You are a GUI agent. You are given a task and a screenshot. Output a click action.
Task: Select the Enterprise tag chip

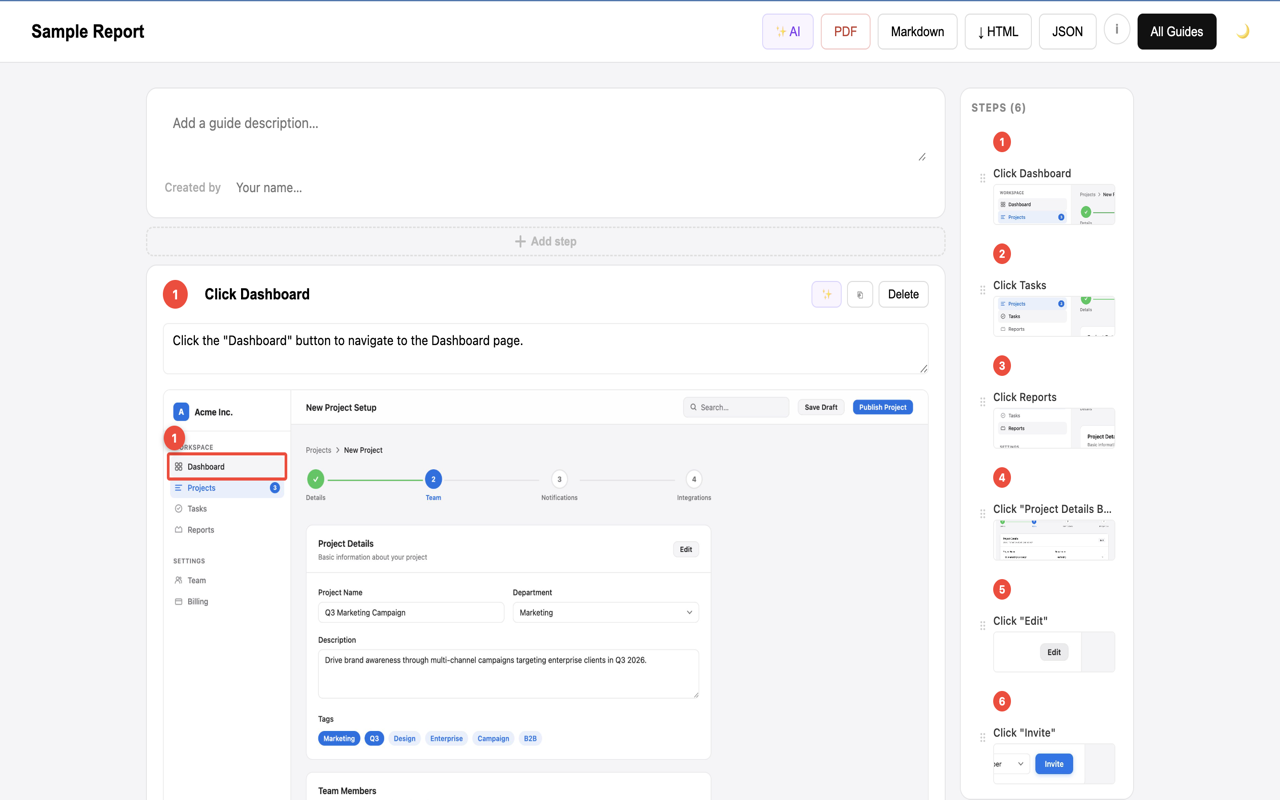pos(446,738)
